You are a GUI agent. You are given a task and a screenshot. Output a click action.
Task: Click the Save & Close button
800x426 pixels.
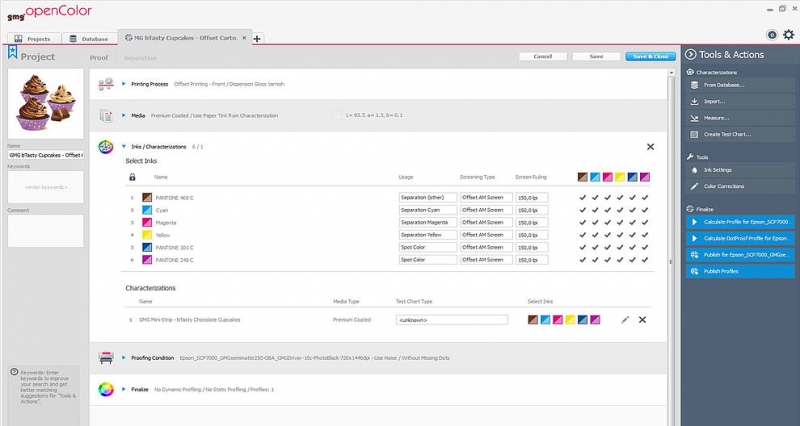click(651, 57)
